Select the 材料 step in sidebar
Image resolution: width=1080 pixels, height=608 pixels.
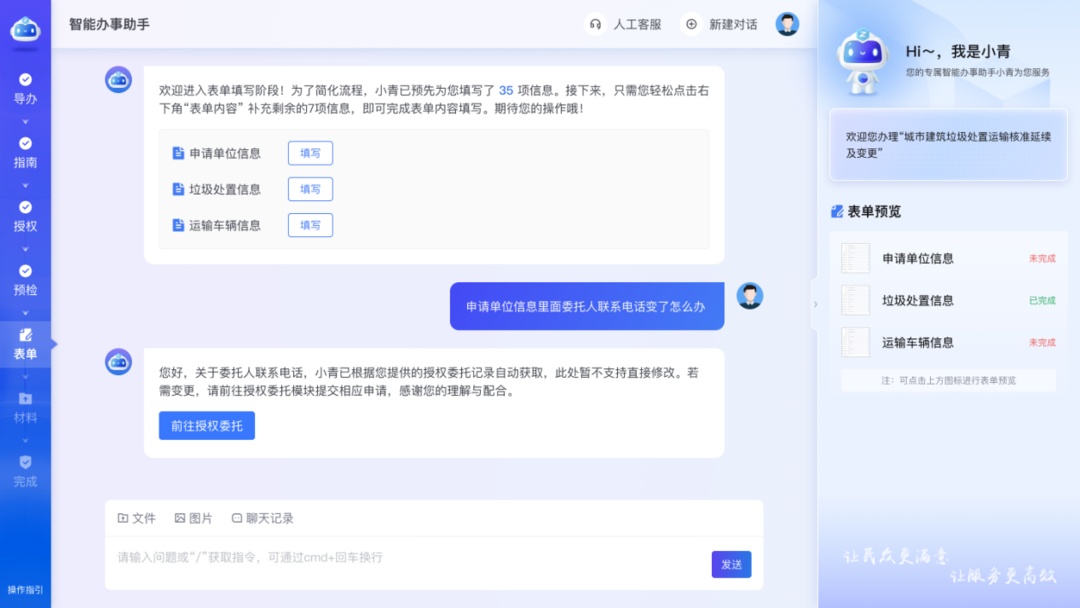tap(25, 407)
